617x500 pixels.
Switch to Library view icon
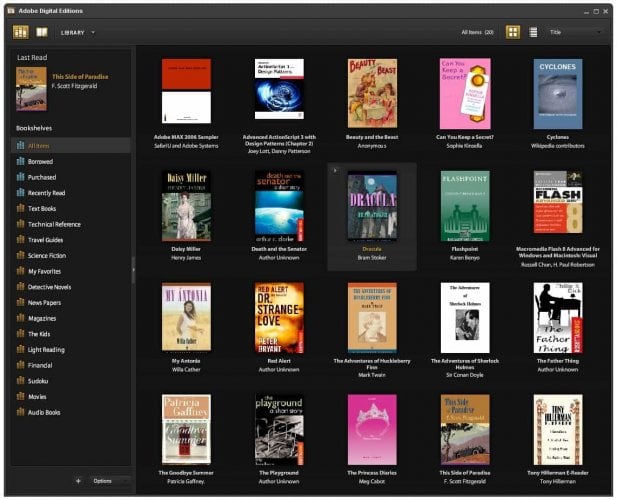coord(21,32)
